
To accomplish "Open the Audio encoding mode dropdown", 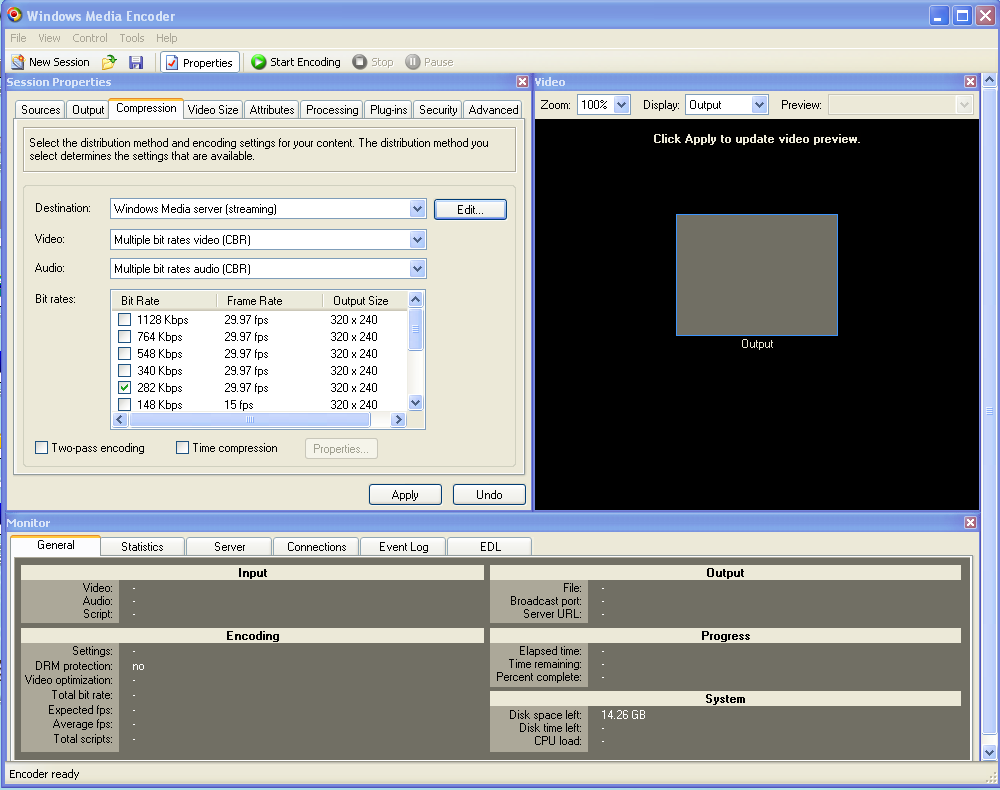I will 417,268.
